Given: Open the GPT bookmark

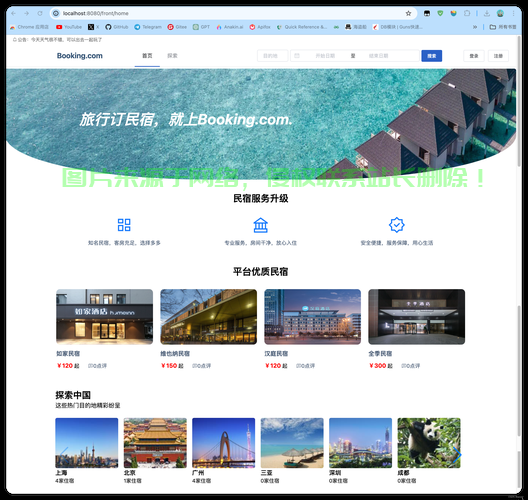Looking at the screenshot, I should point(201,27).
